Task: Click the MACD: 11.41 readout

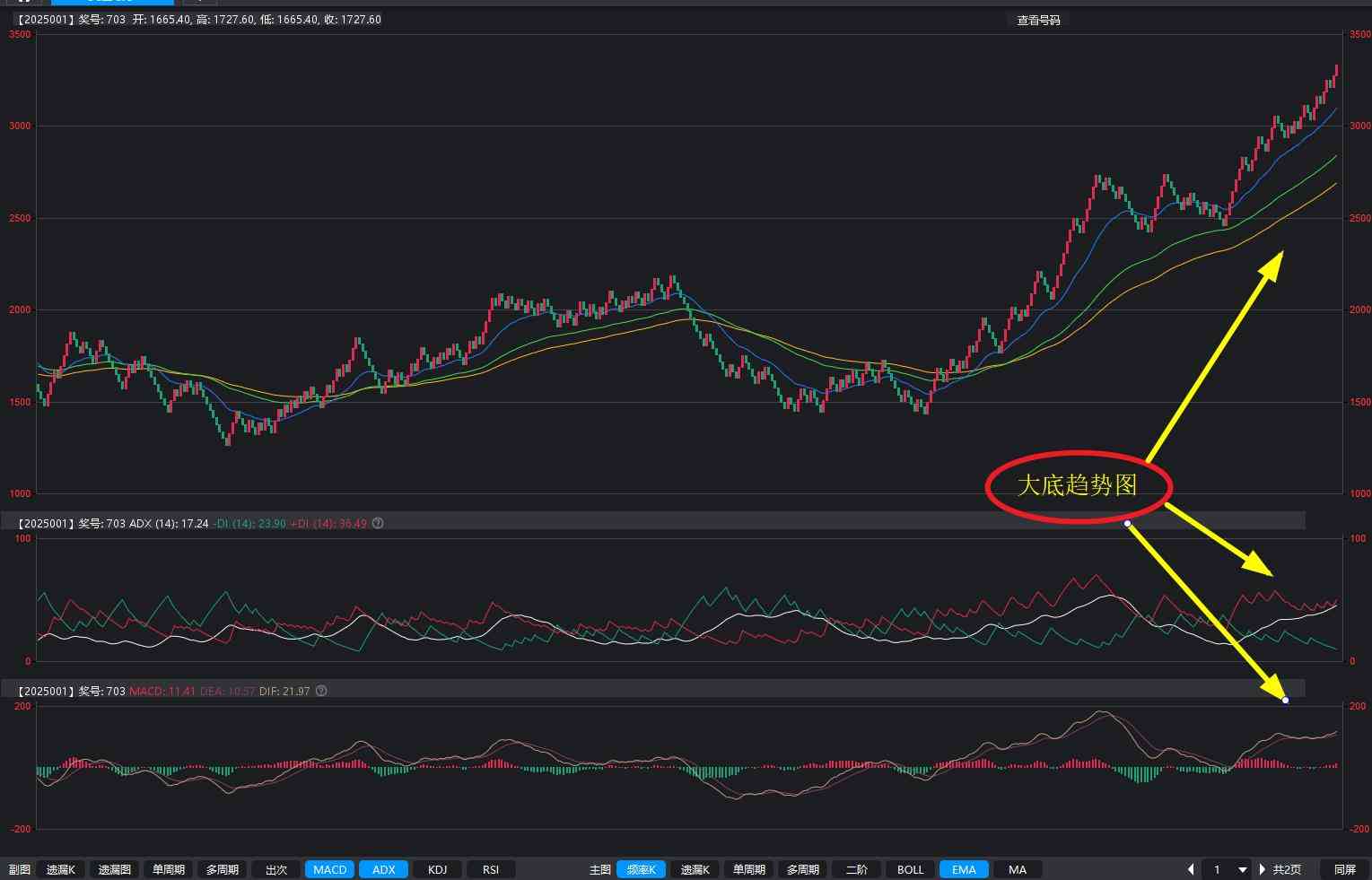Action: (162, 691)
